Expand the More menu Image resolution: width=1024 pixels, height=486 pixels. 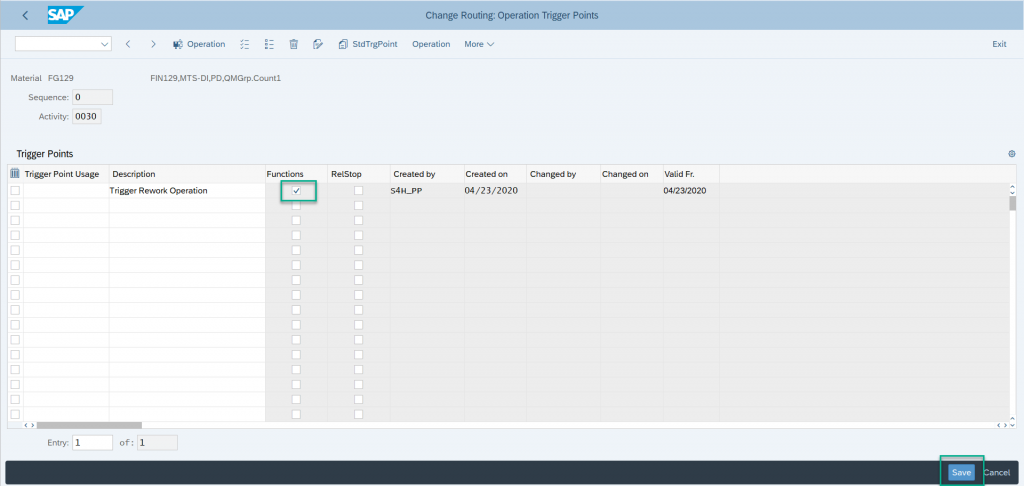pyautogui.click(x=479, y=44)
